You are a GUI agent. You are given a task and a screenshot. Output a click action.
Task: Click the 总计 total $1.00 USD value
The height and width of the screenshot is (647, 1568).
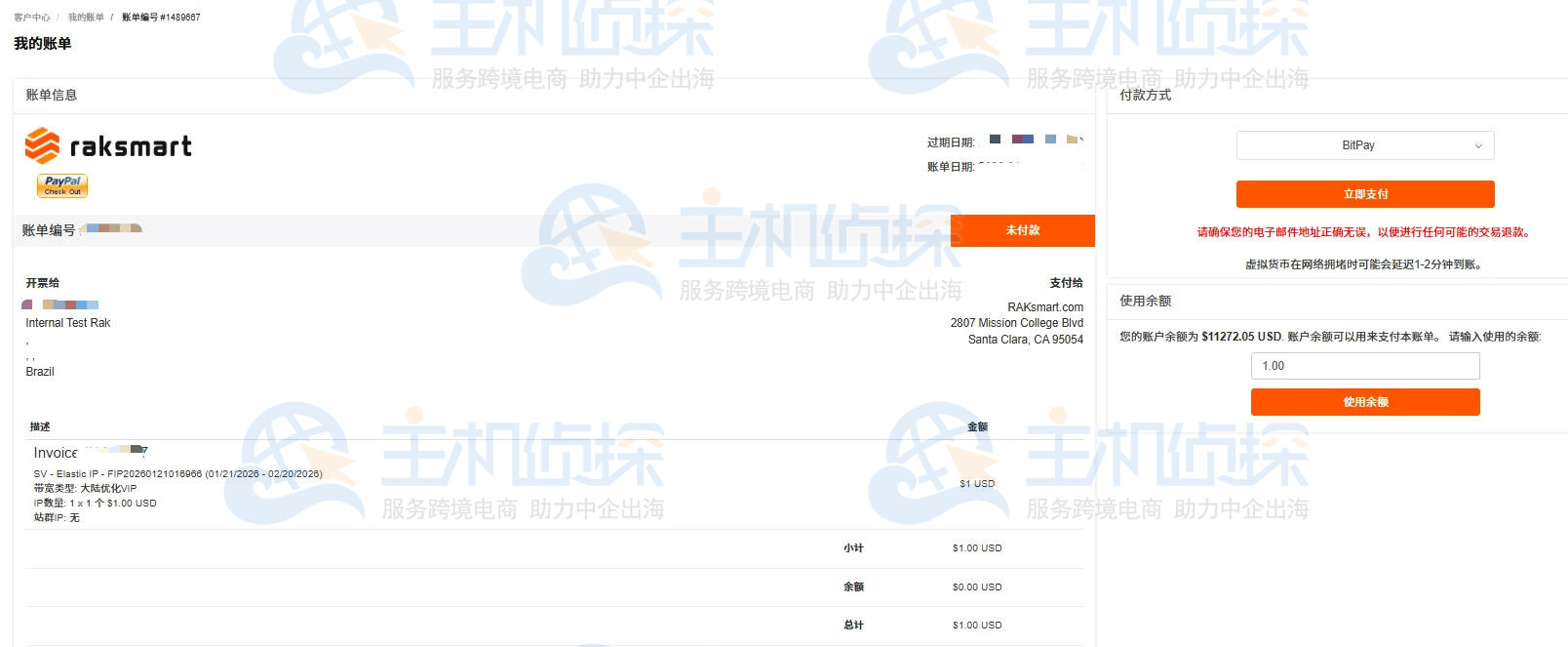(x=977, y=626)
